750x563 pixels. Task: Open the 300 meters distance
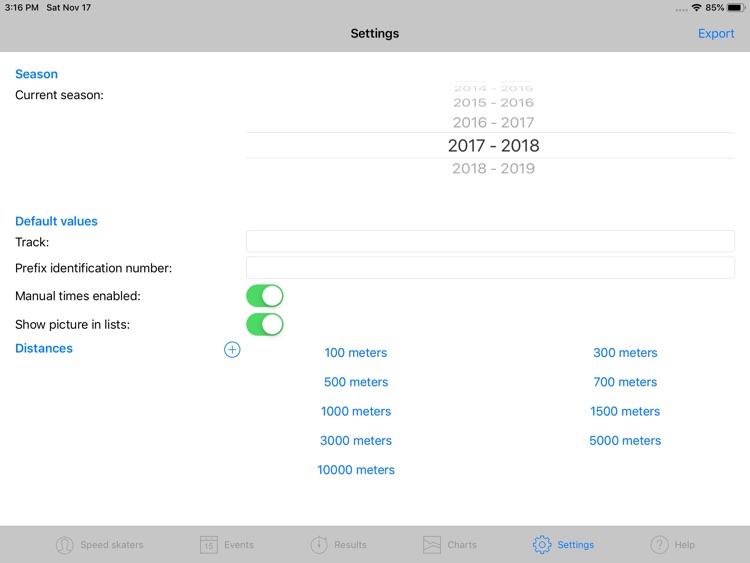click(x=625, y=353)
